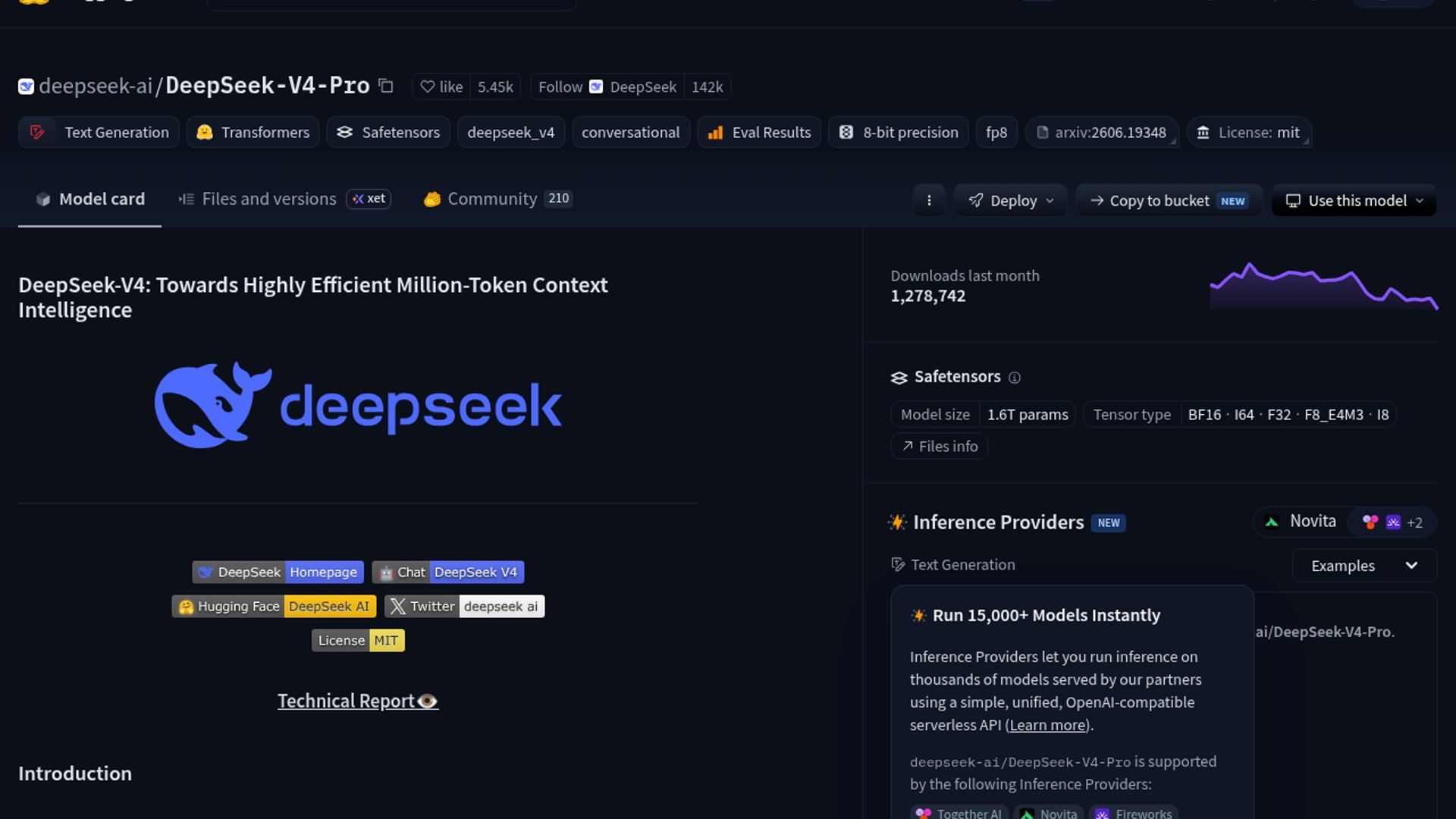Screen dimensions: 1456x819
Task: Click the downloads trend chart
Action: [x=1324, y=286]
